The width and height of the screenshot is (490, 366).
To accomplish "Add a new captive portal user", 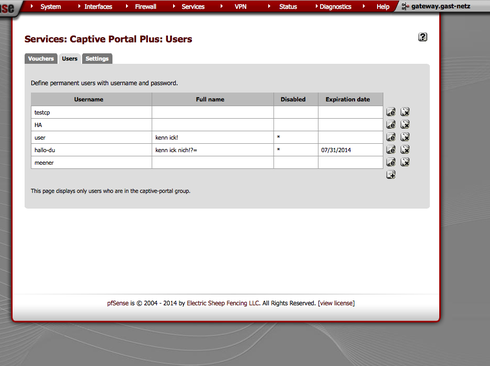I will pos(391,174).
